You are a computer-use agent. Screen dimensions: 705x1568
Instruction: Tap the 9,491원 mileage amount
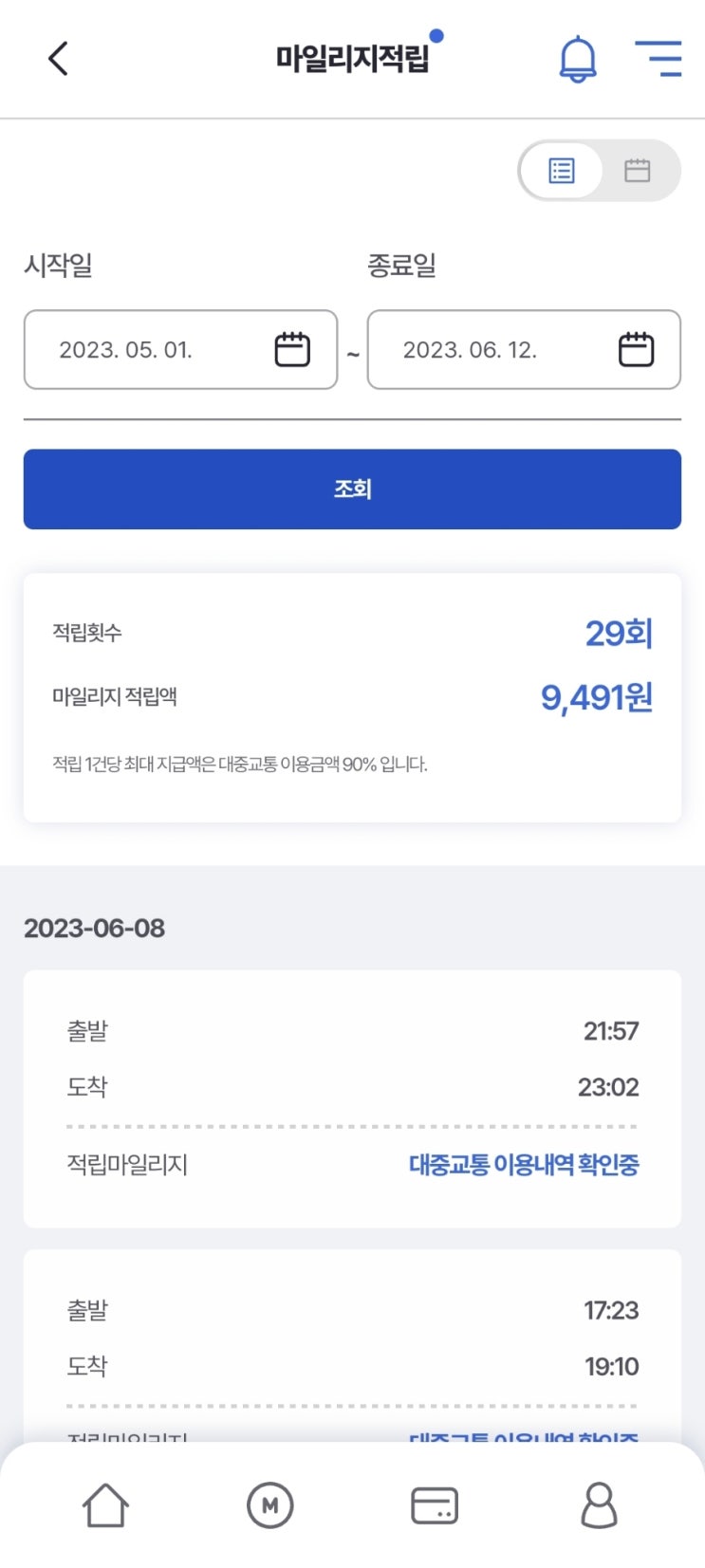596,697
